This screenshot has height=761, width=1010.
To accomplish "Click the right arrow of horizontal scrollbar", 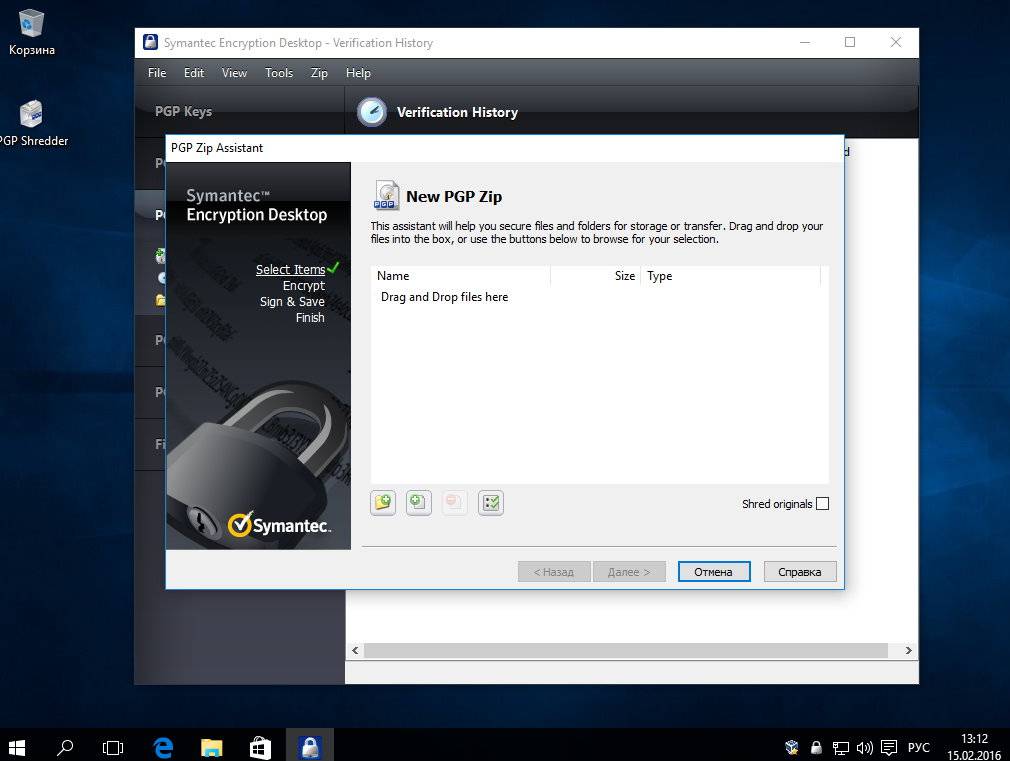I will [908, 651].
